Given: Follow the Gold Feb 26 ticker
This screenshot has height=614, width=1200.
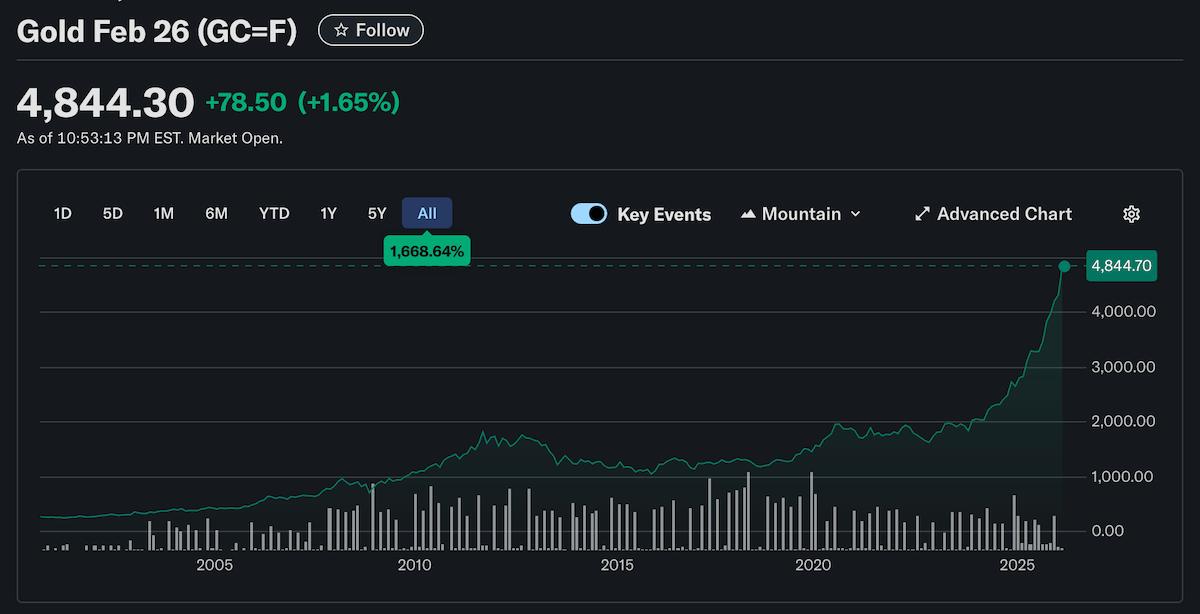Looking at the screenshot, I should click(x=371, y=30).
